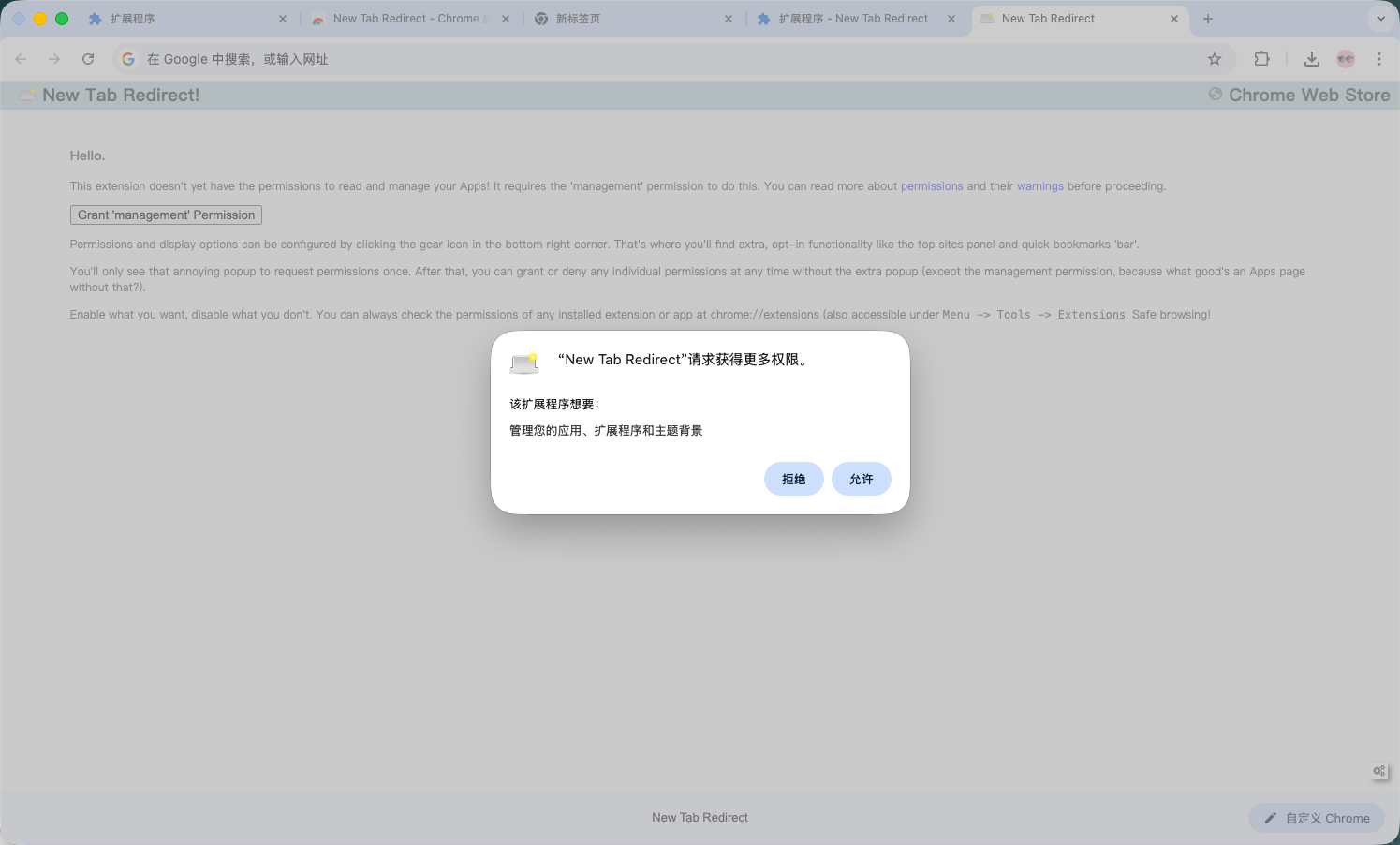Image resolution: width=1400 pixels, height=845 pixels.
Task: Click the gear settings icon at bottom right
Action: pyautogui.click(x=1378, y=771)
